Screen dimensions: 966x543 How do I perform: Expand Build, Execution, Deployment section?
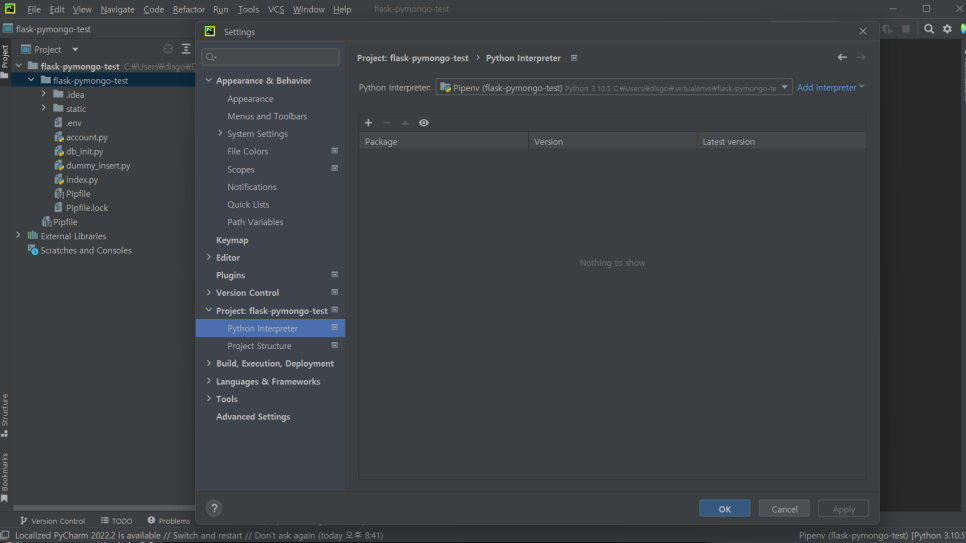click(x=209, y=363)
